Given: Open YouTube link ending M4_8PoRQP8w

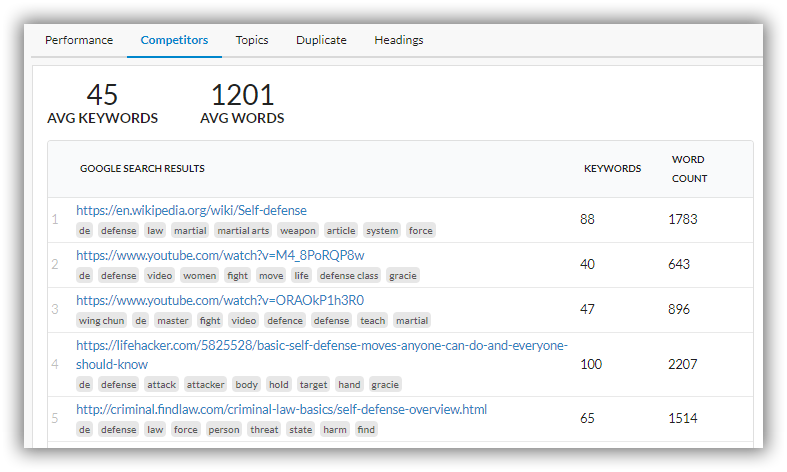Looking at the screenshot, I should click(x=220, y=256).
